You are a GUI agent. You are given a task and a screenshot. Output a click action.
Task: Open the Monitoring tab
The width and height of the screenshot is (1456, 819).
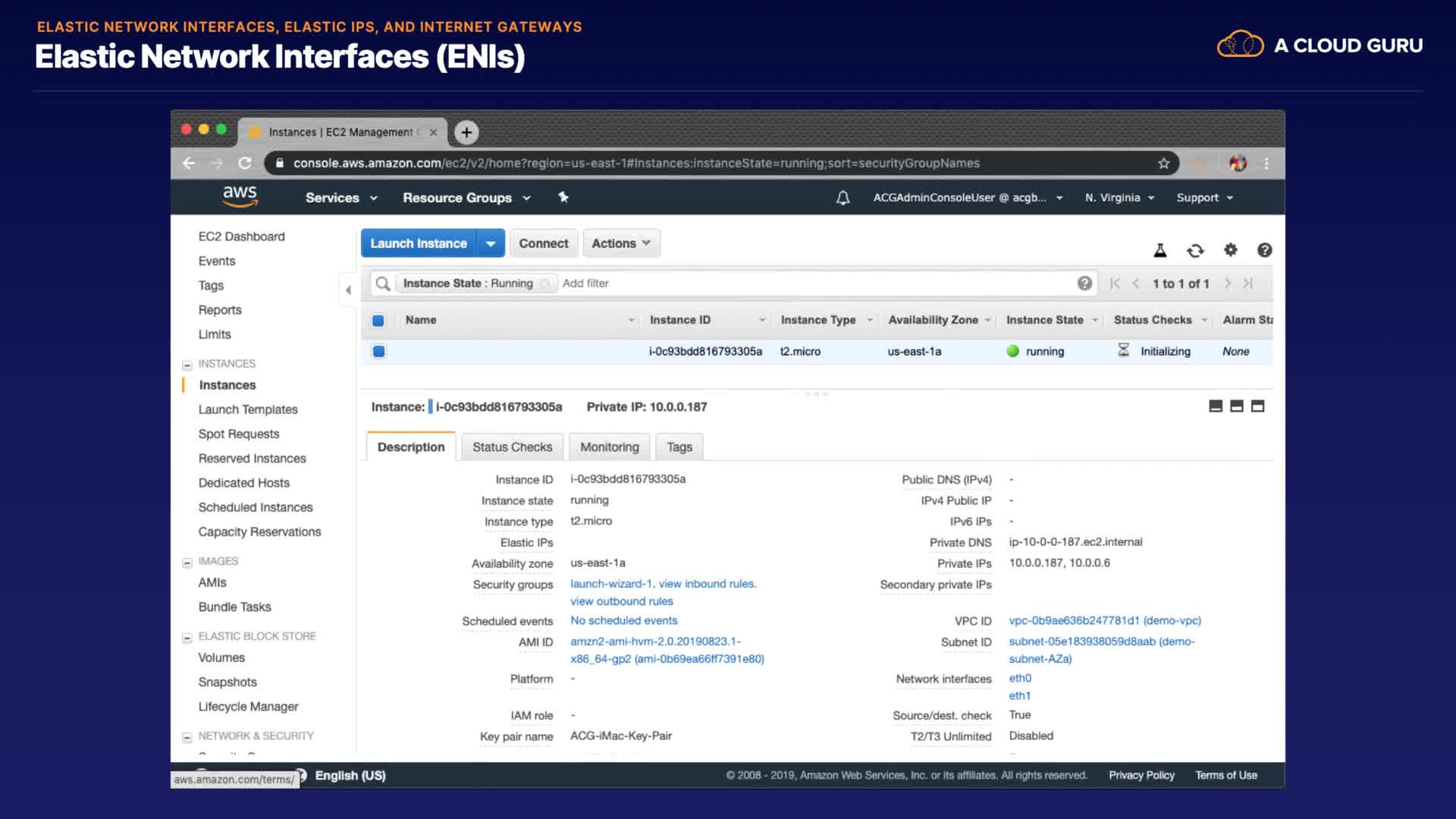[609, 447]
